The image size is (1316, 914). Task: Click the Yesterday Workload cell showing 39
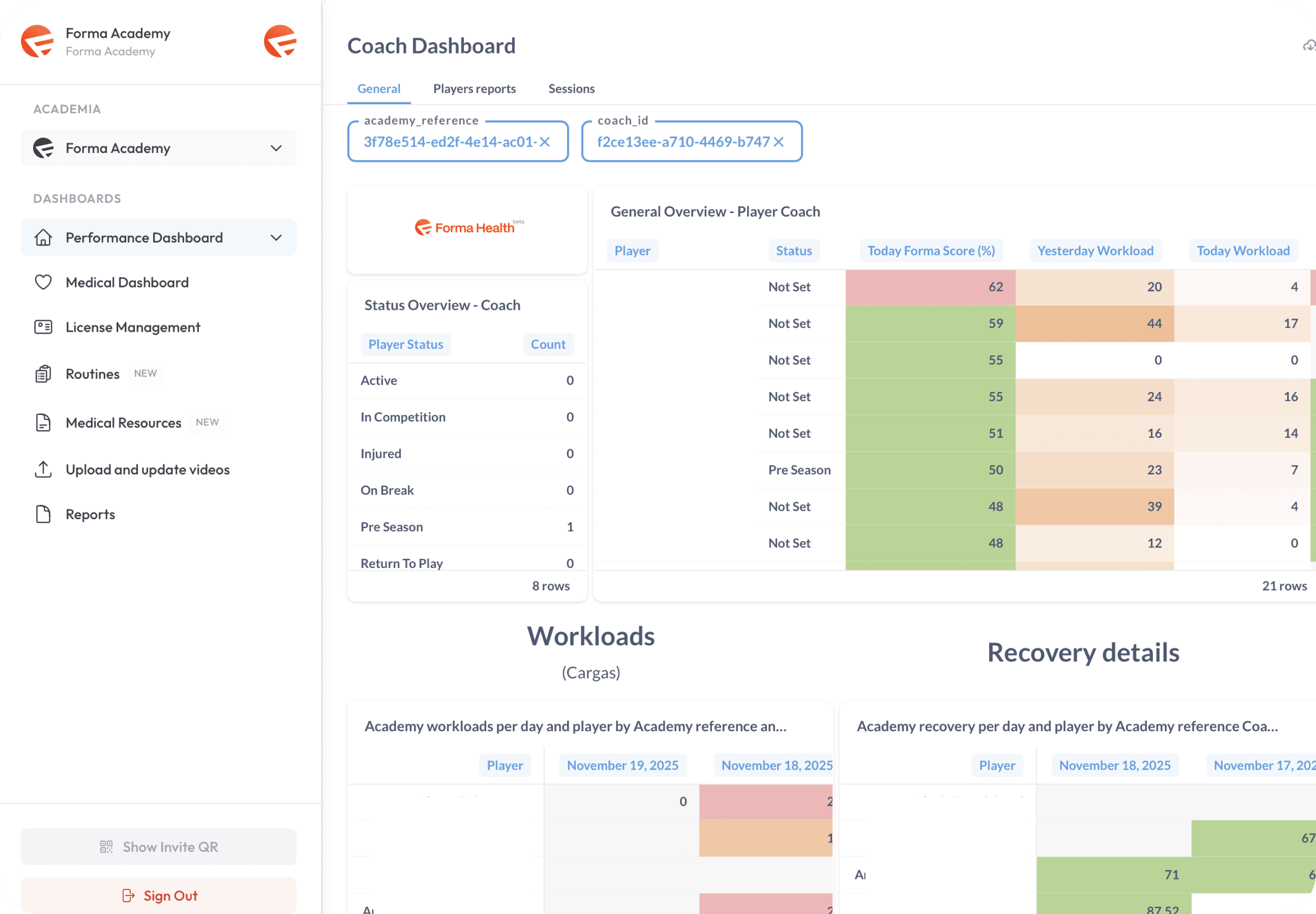(1094, 507)
